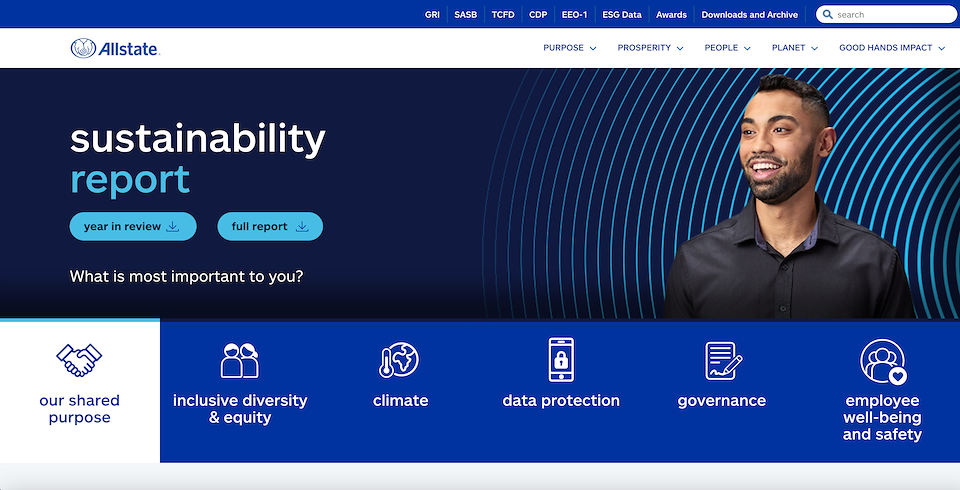
Task: Click the sustainability report heading
Action: coord(197,159)
